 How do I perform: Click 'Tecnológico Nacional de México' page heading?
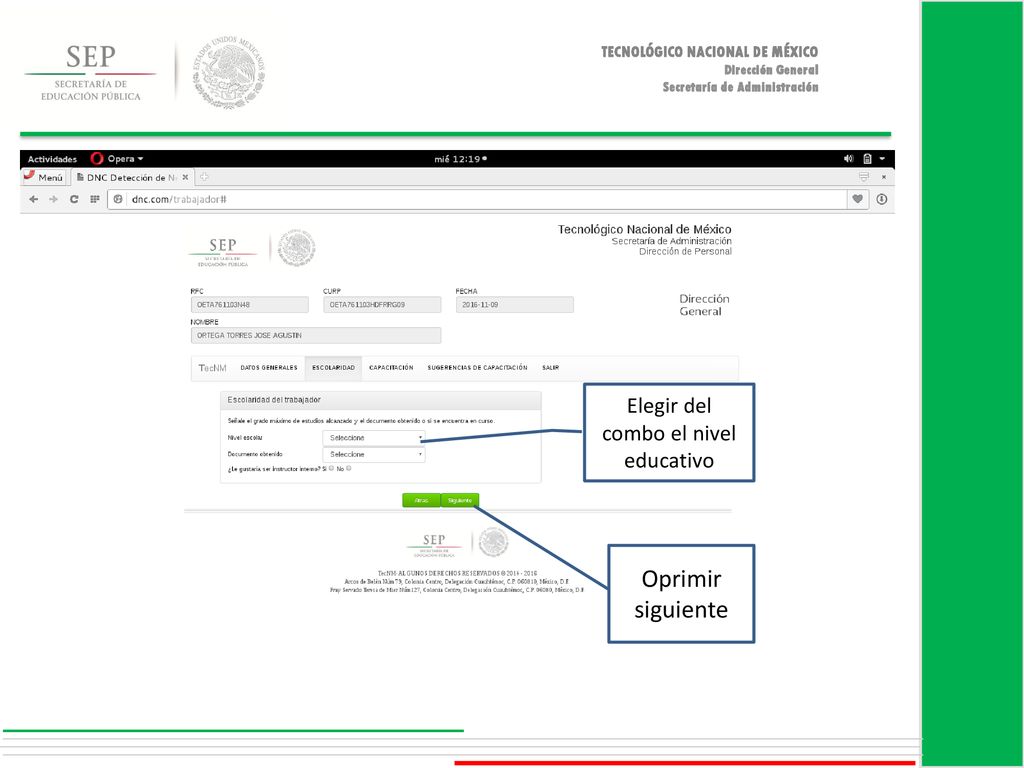(645, 229)
